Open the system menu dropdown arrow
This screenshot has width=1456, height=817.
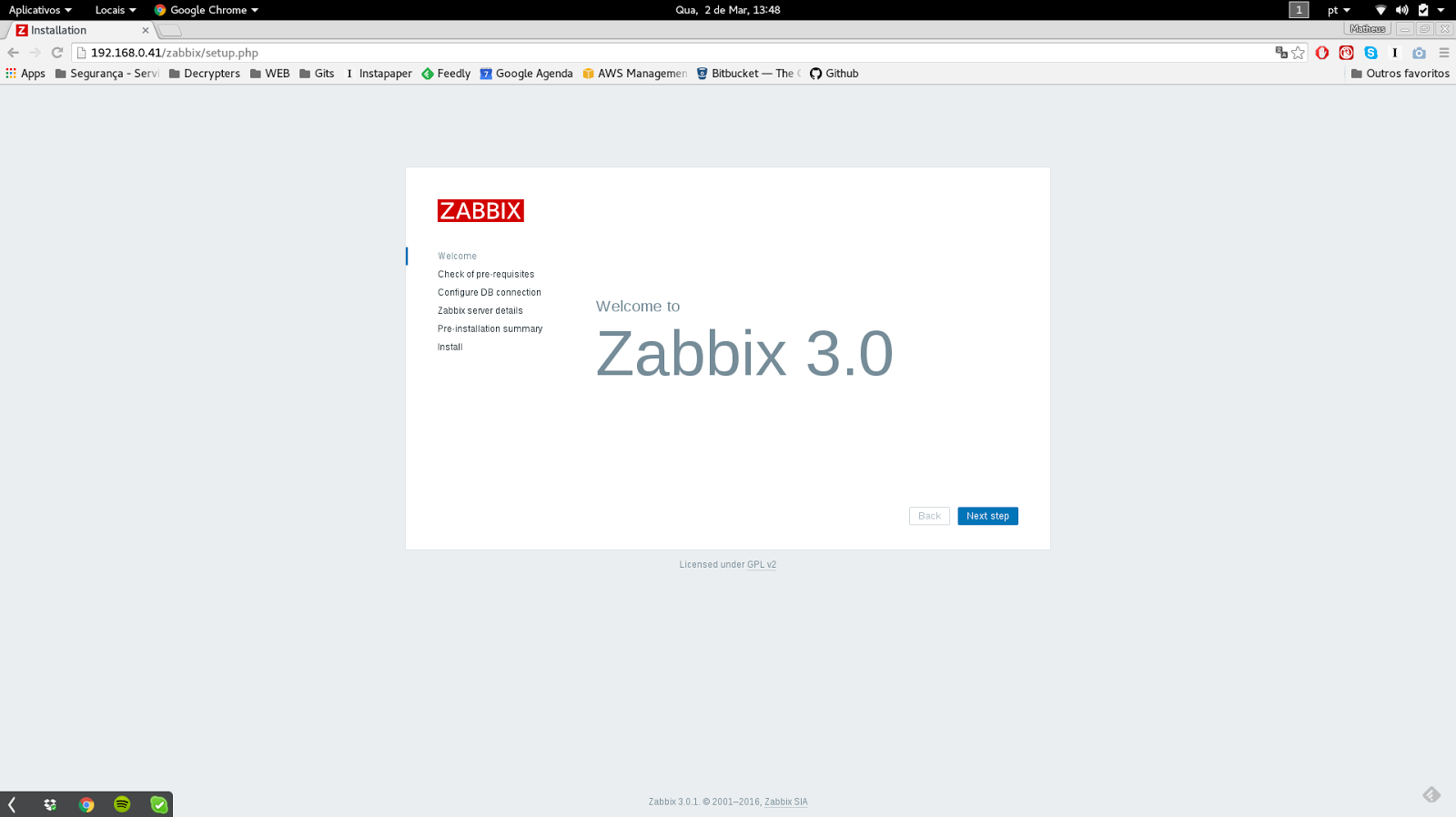point(1441,10)
